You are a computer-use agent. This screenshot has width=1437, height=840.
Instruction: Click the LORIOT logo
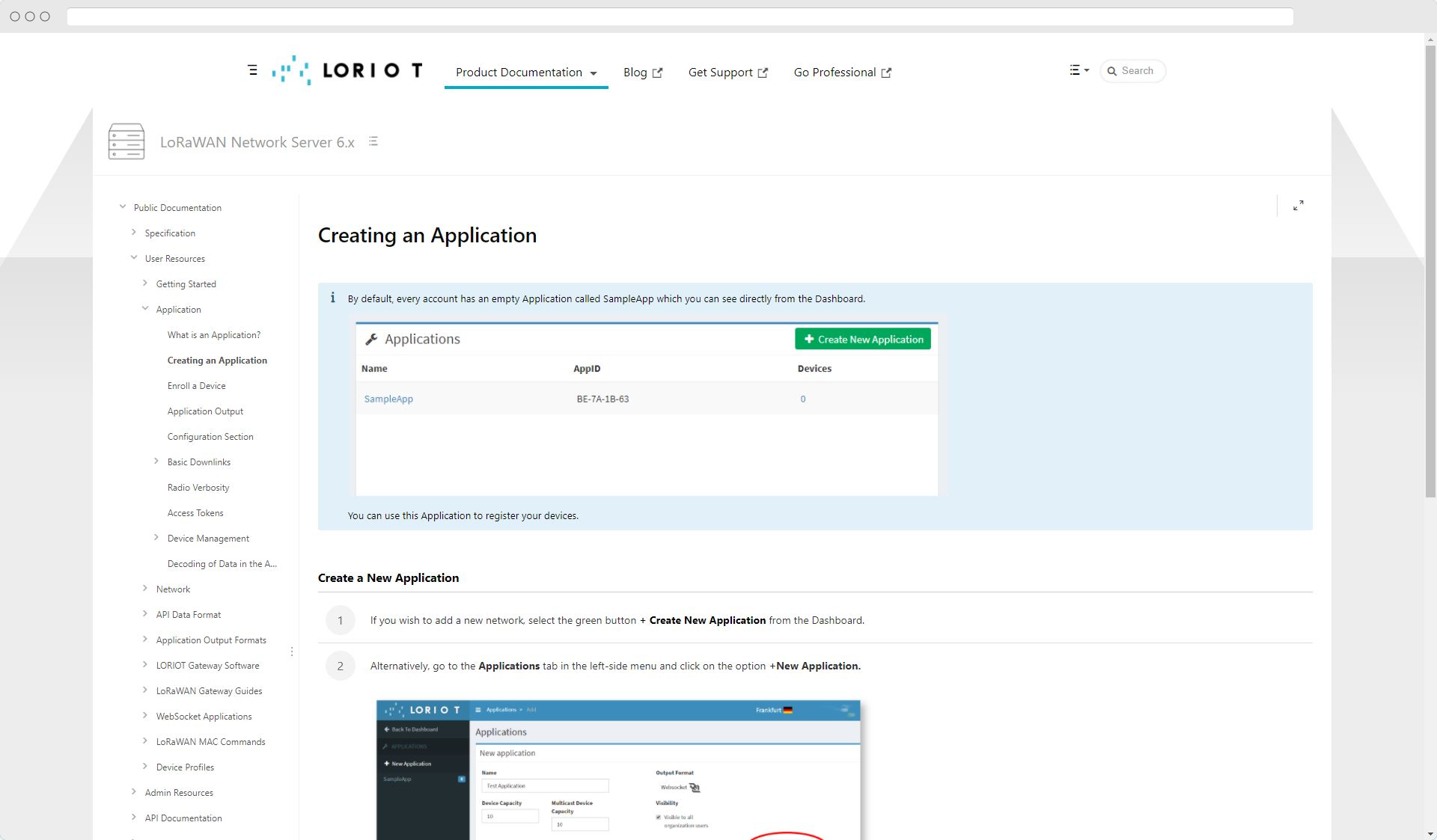click(x=347, y=70)
